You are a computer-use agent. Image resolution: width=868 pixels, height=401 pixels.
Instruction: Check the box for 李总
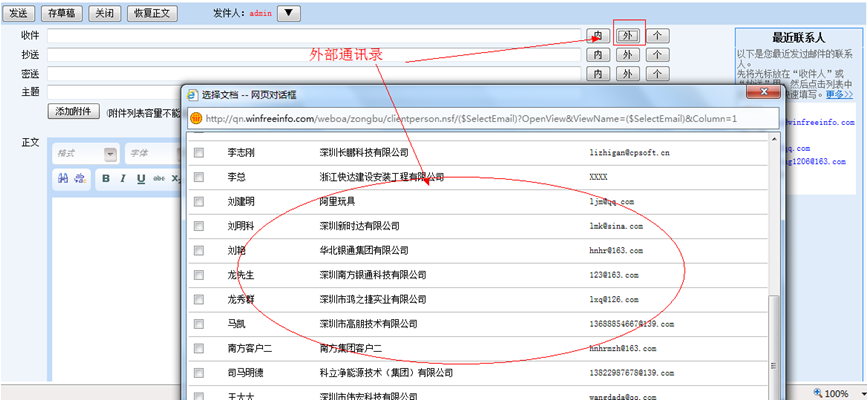198,177
